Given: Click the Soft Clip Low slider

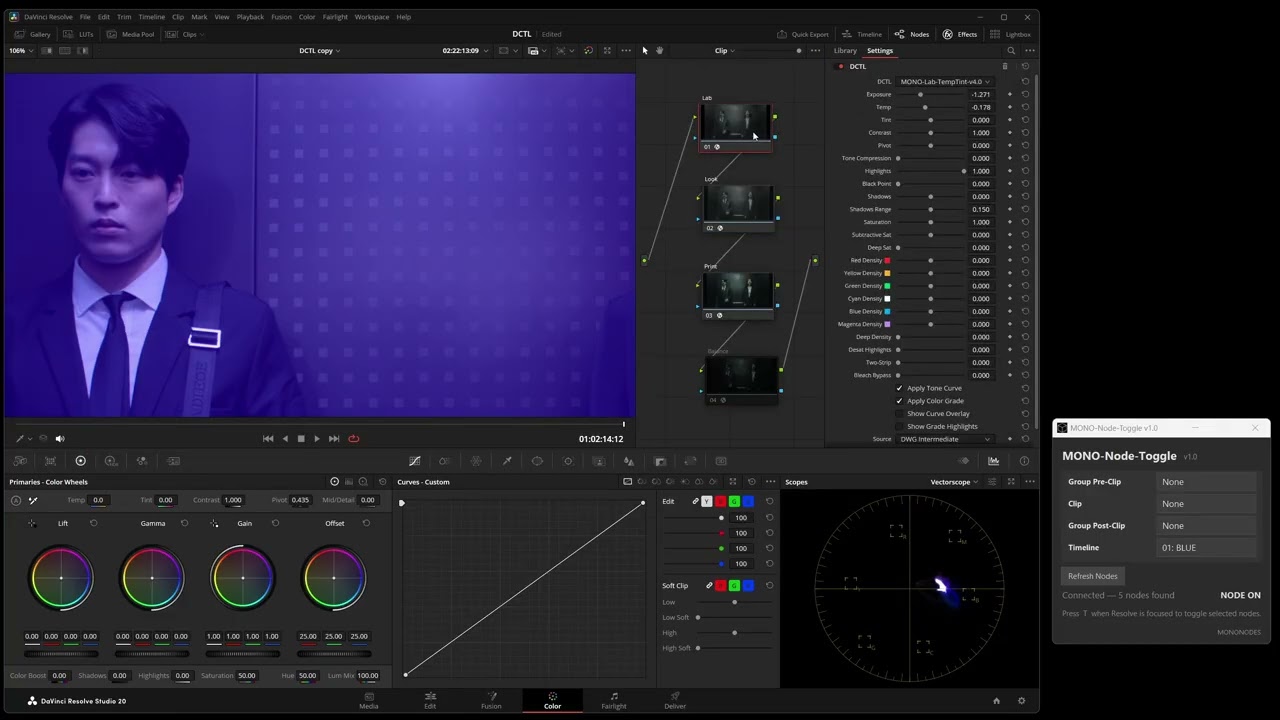Looking at the screenshot, I should [x=734, y=602].
